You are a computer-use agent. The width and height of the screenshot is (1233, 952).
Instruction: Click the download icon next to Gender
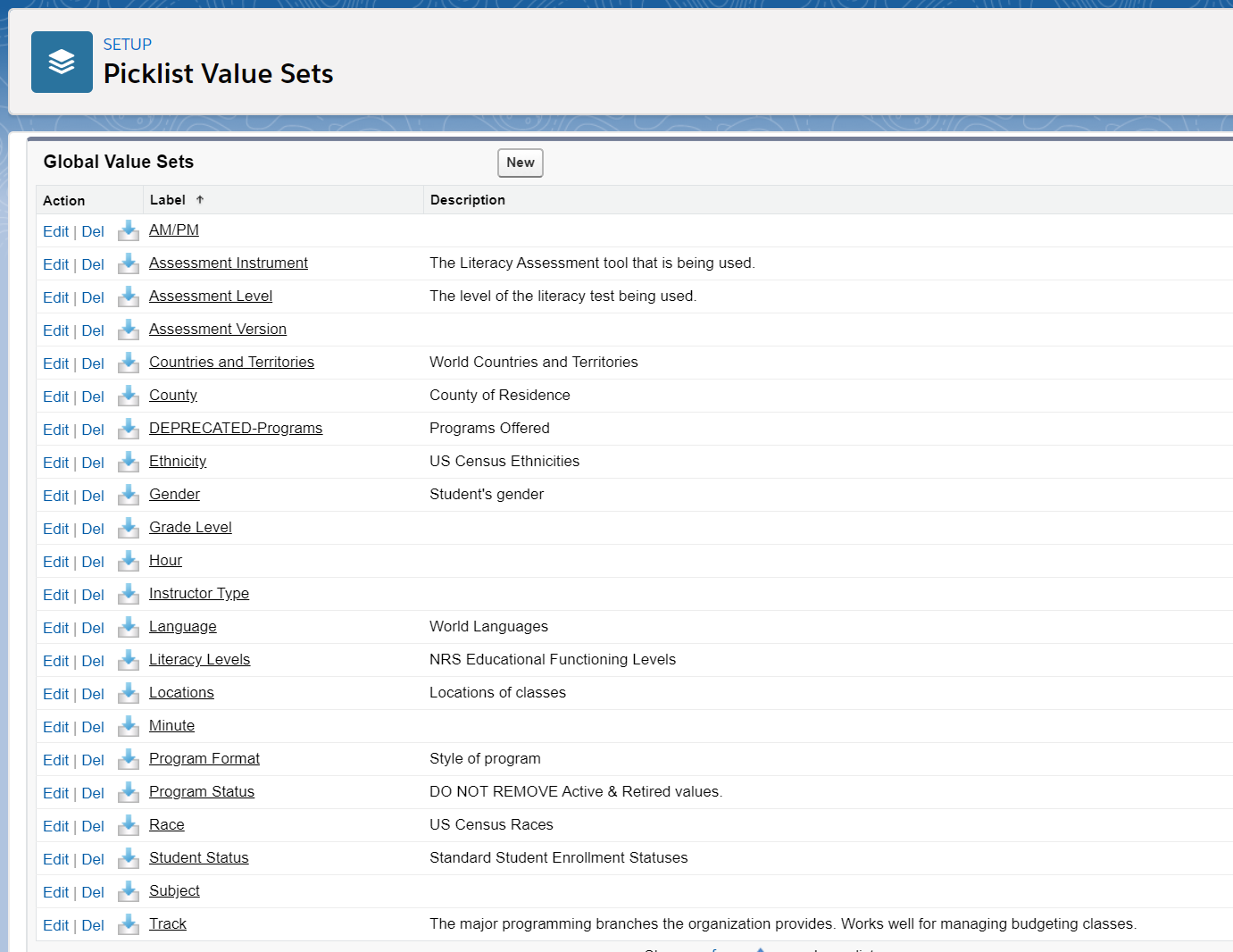point(128,495)
